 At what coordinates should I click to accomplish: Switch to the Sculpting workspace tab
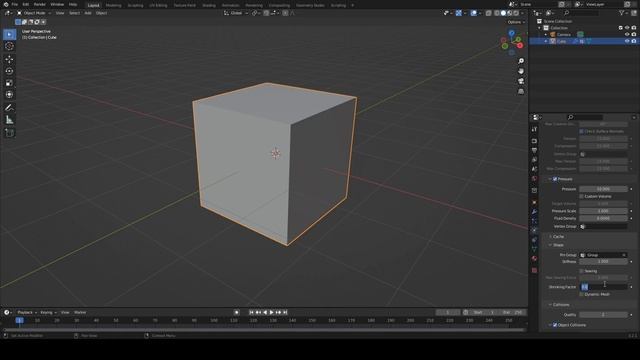[135, 5]
